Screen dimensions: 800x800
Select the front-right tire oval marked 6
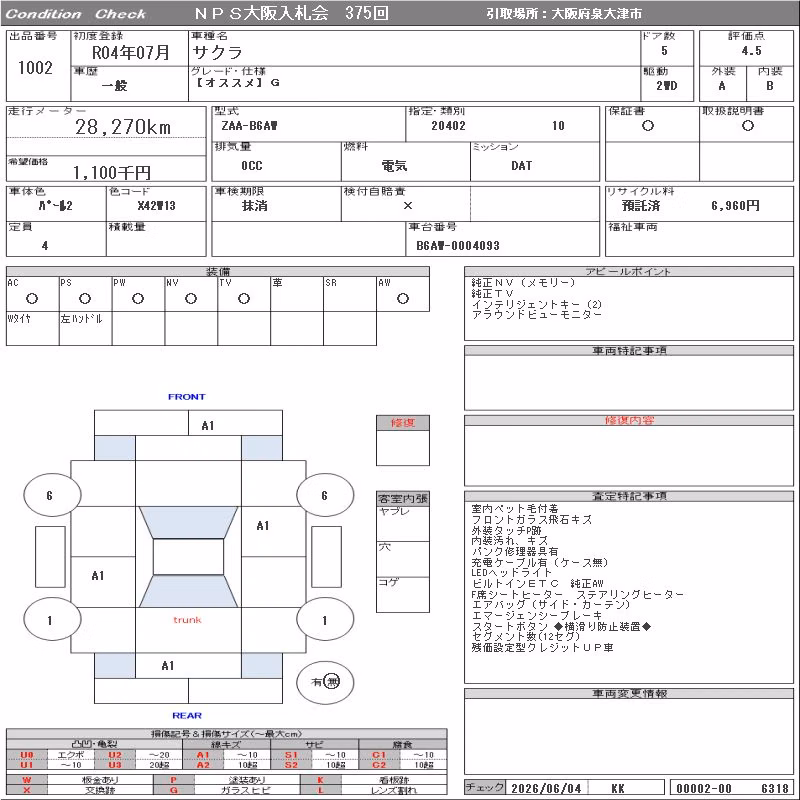[x=325, y=494]
